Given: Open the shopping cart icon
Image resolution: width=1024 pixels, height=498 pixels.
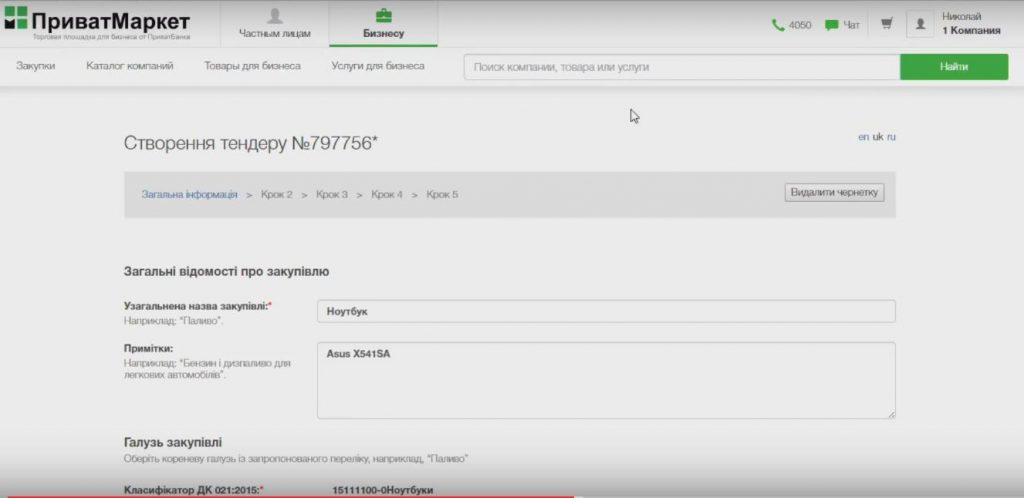Looking at the screenshot, I should tap(886, 24).
